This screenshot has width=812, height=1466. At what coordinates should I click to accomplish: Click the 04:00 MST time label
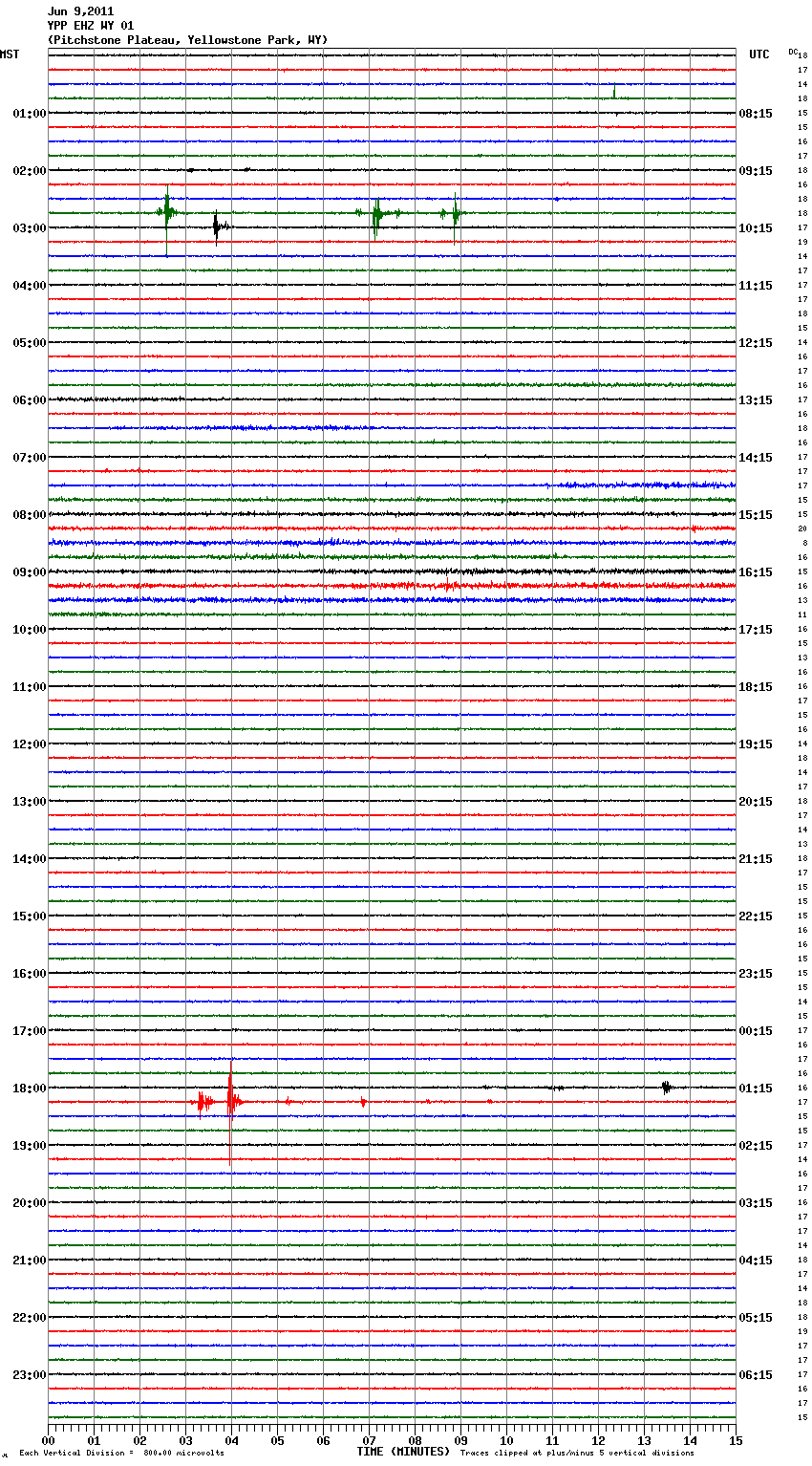(30, 286)
